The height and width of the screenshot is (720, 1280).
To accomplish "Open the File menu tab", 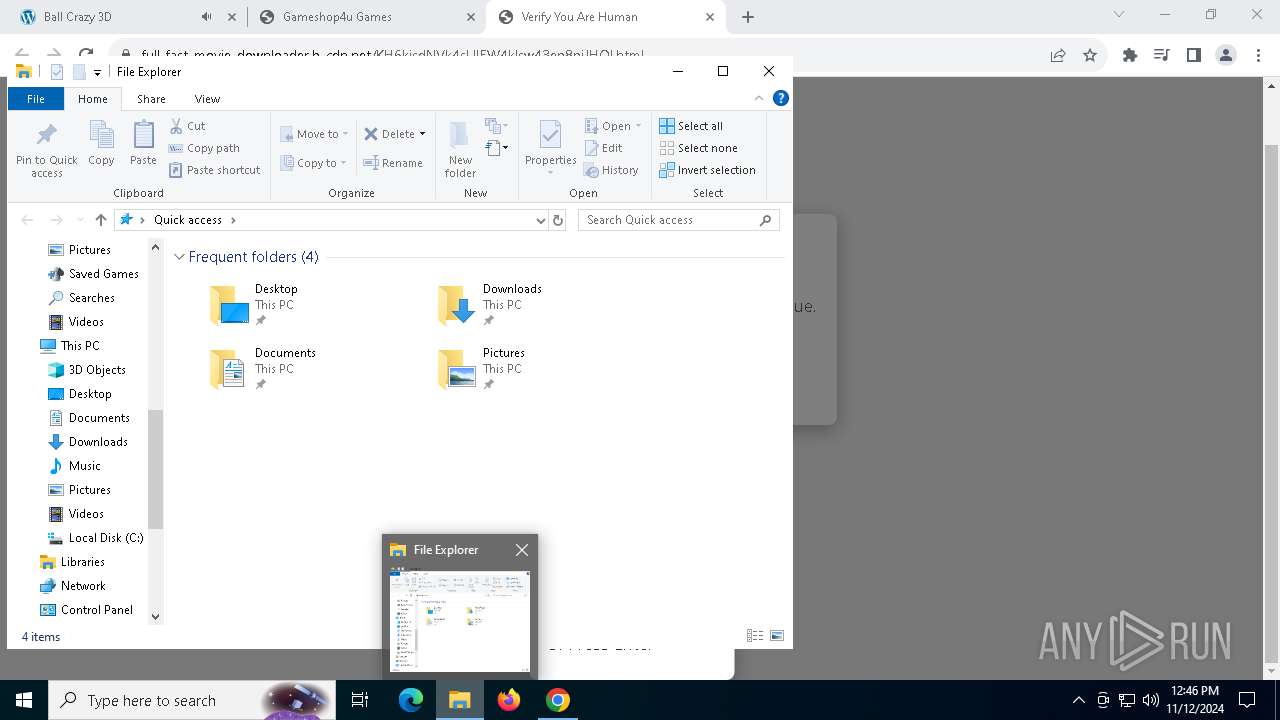I will pos(36,99).
